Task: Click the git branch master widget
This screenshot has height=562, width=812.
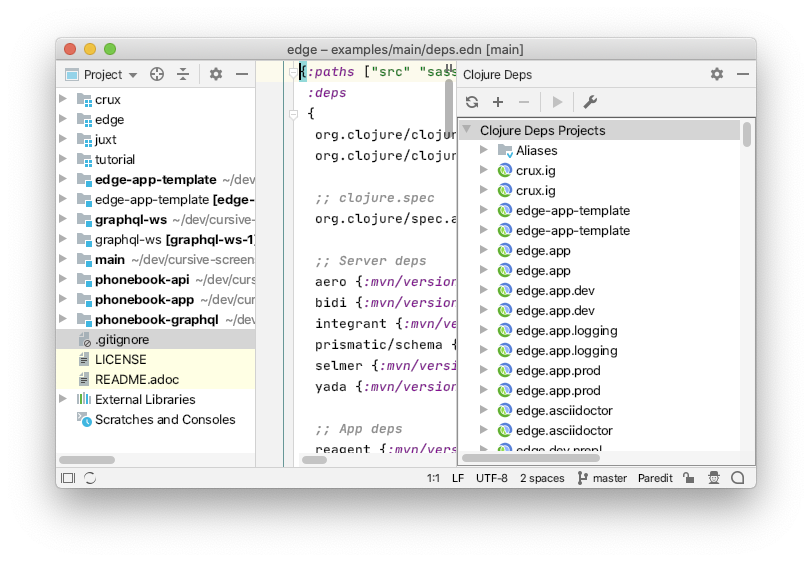Action: point(602,478)
